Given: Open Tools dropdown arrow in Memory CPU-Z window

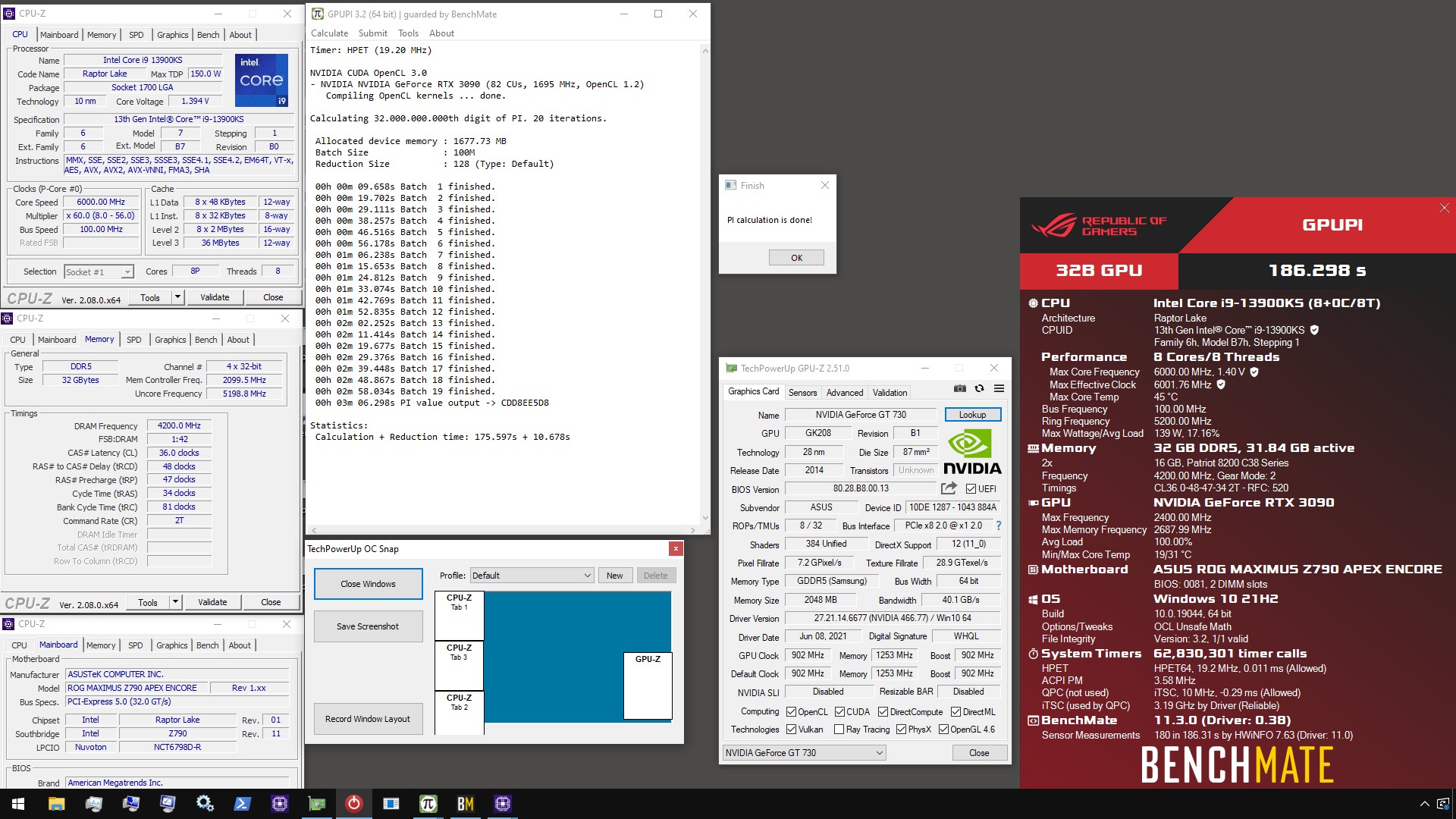Looking at the screenshot, I should tap(175, 602).
